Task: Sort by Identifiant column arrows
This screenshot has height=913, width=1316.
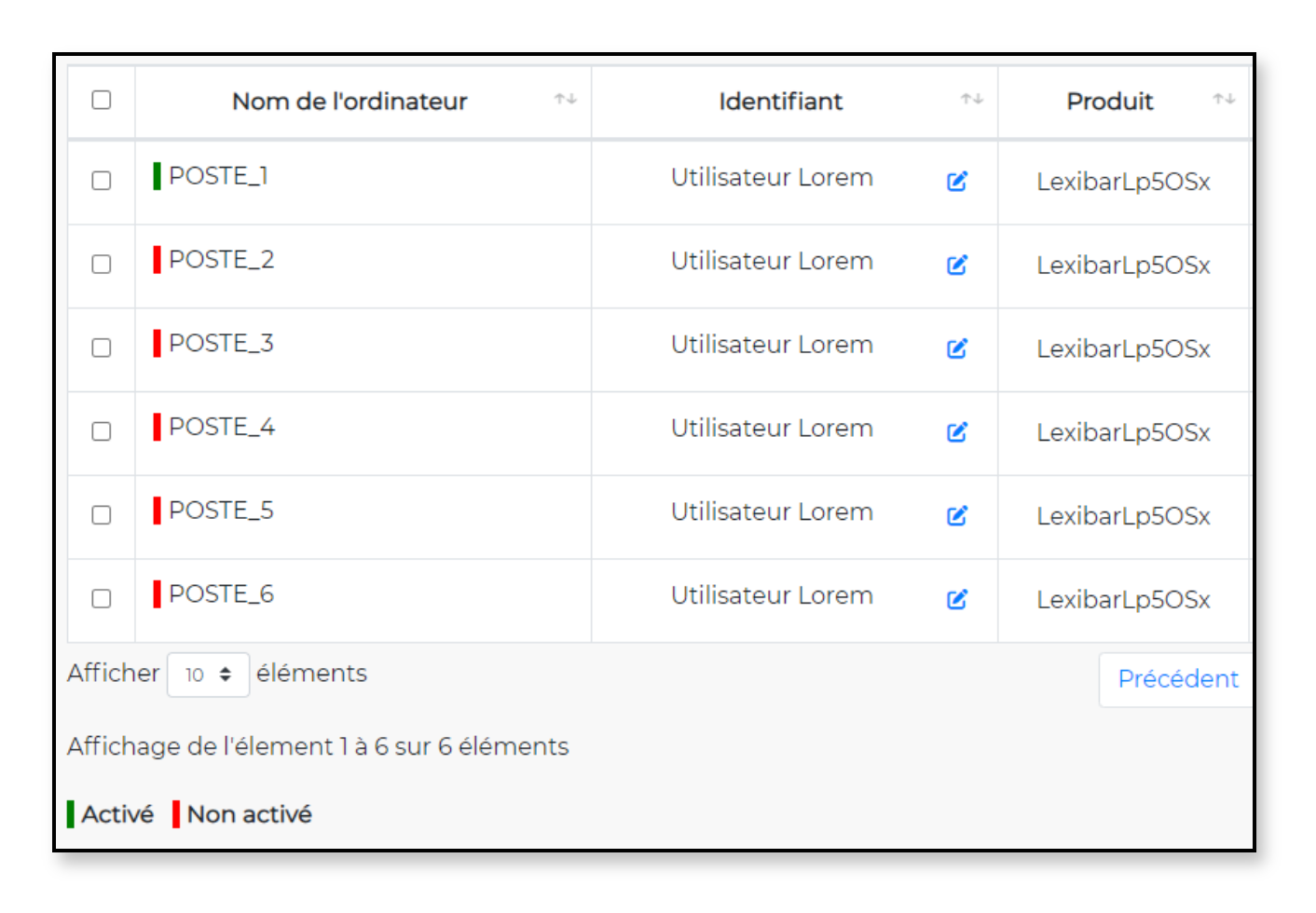Action: [x=972, y=99]
